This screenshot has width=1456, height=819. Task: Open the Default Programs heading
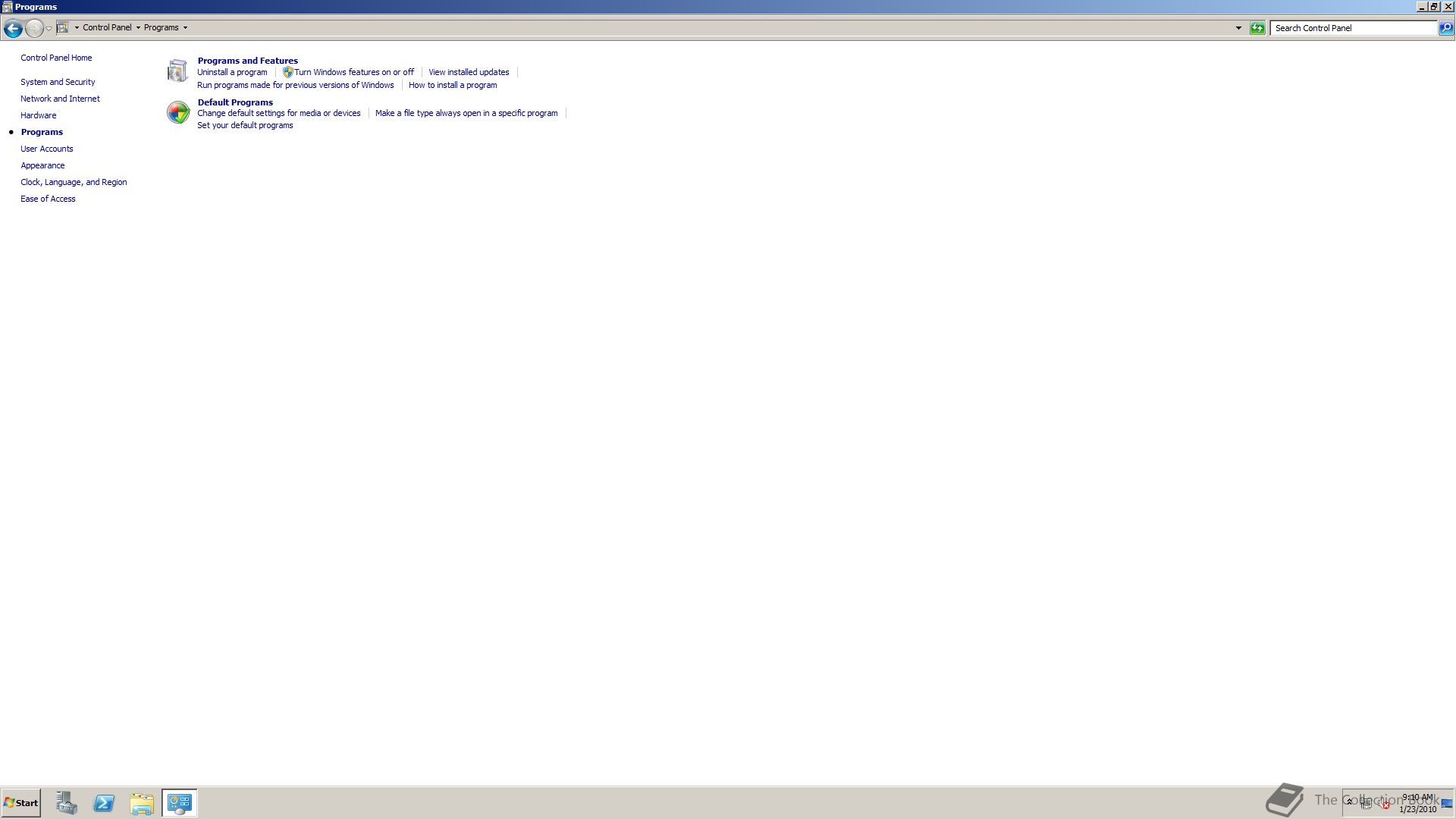point(235,102)
